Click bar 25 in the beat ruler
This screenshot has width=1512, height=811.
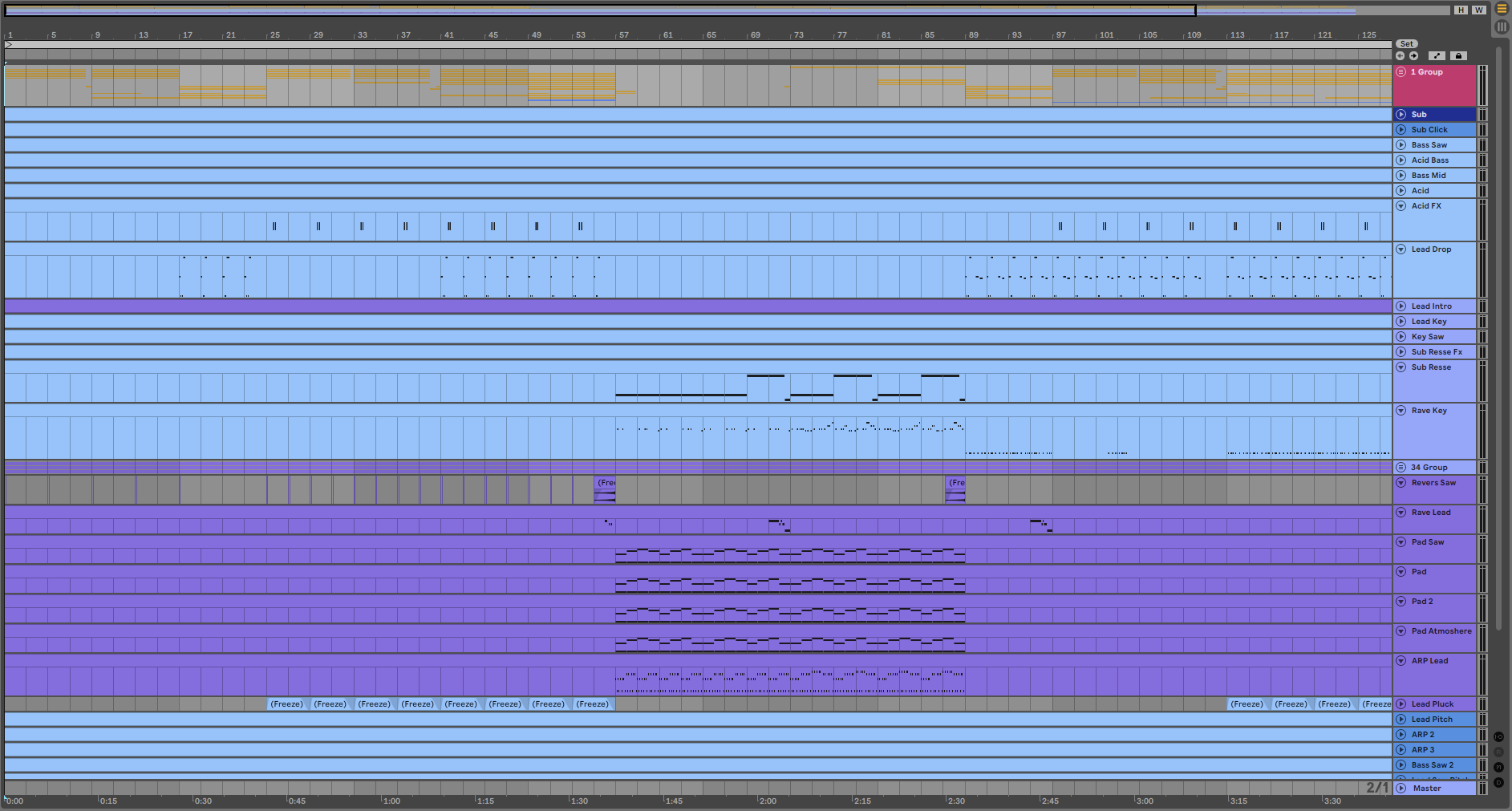[274, 35]
